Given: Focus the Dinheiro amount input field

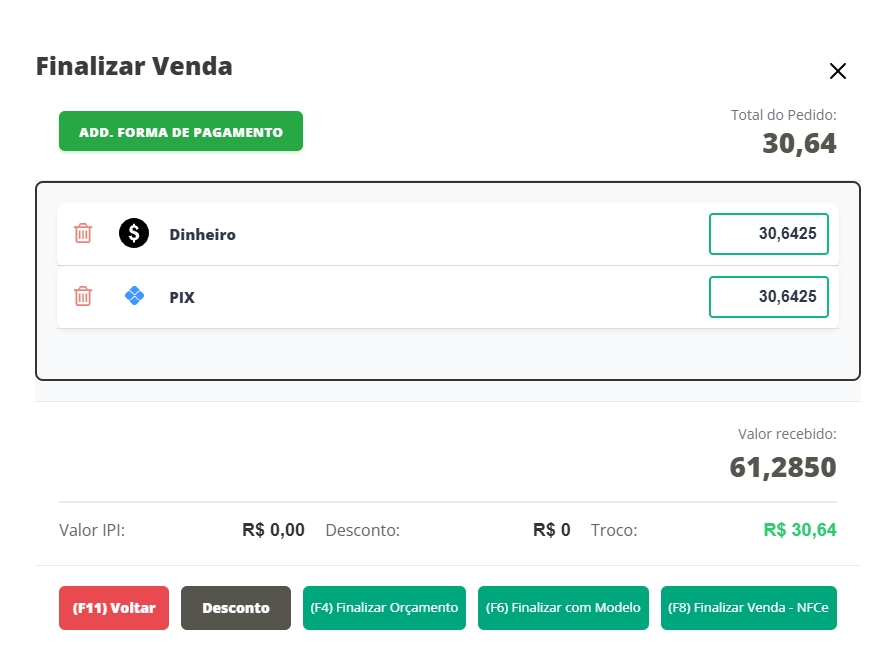Looking at the screenshot, I should click(x=768, y=234).
